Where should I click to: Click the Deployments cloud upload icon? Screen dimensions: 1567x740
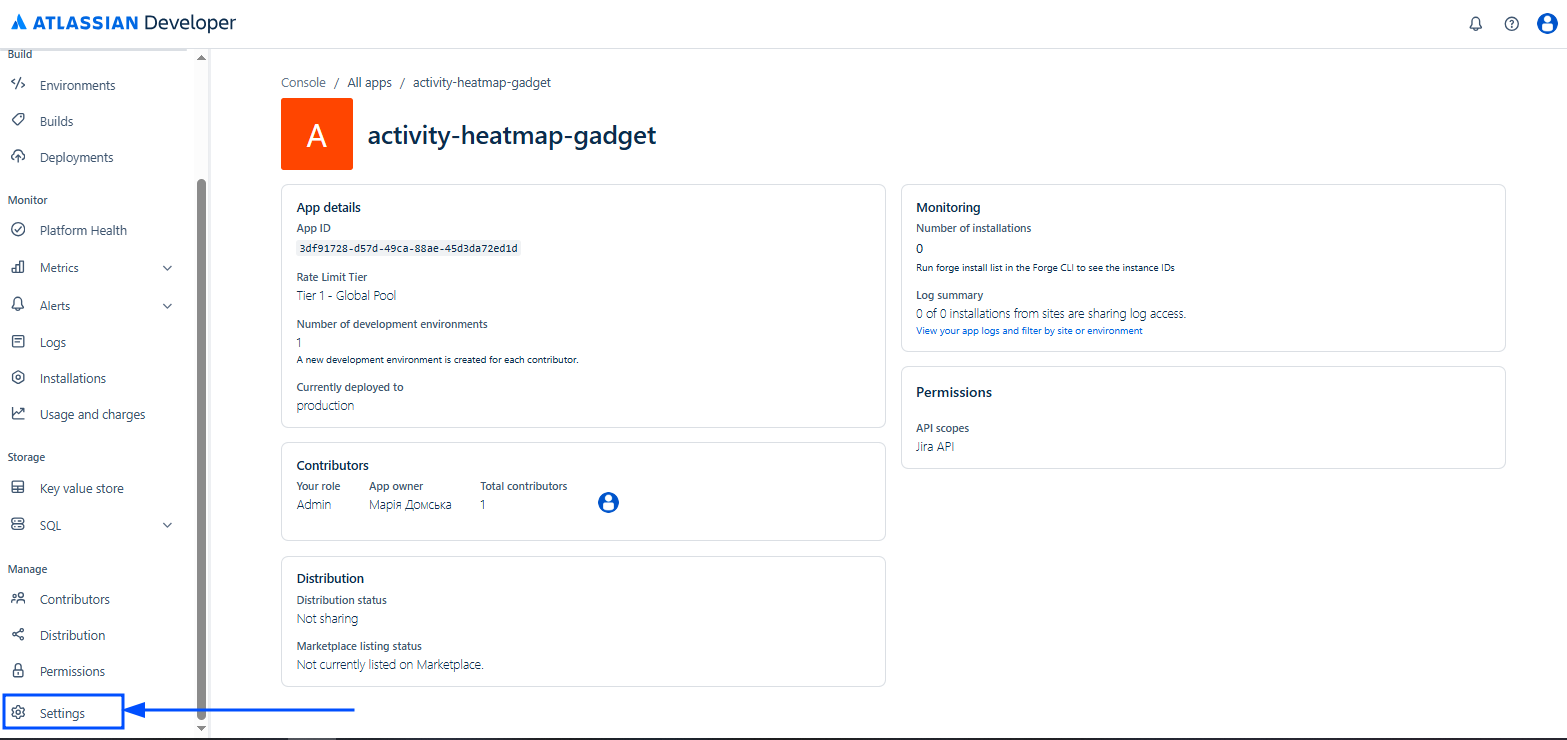click(x=18, y=157)
